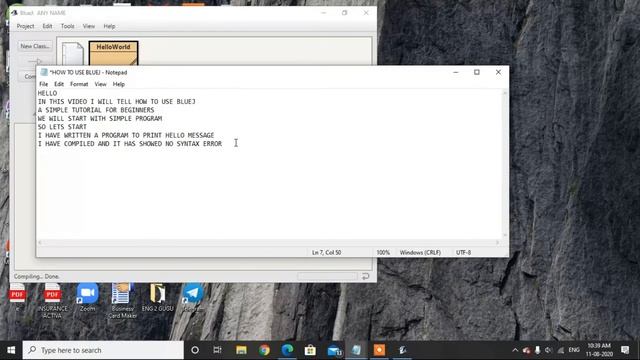Click the ENG language indicator

pyautogui.click(x=574, y=350)
